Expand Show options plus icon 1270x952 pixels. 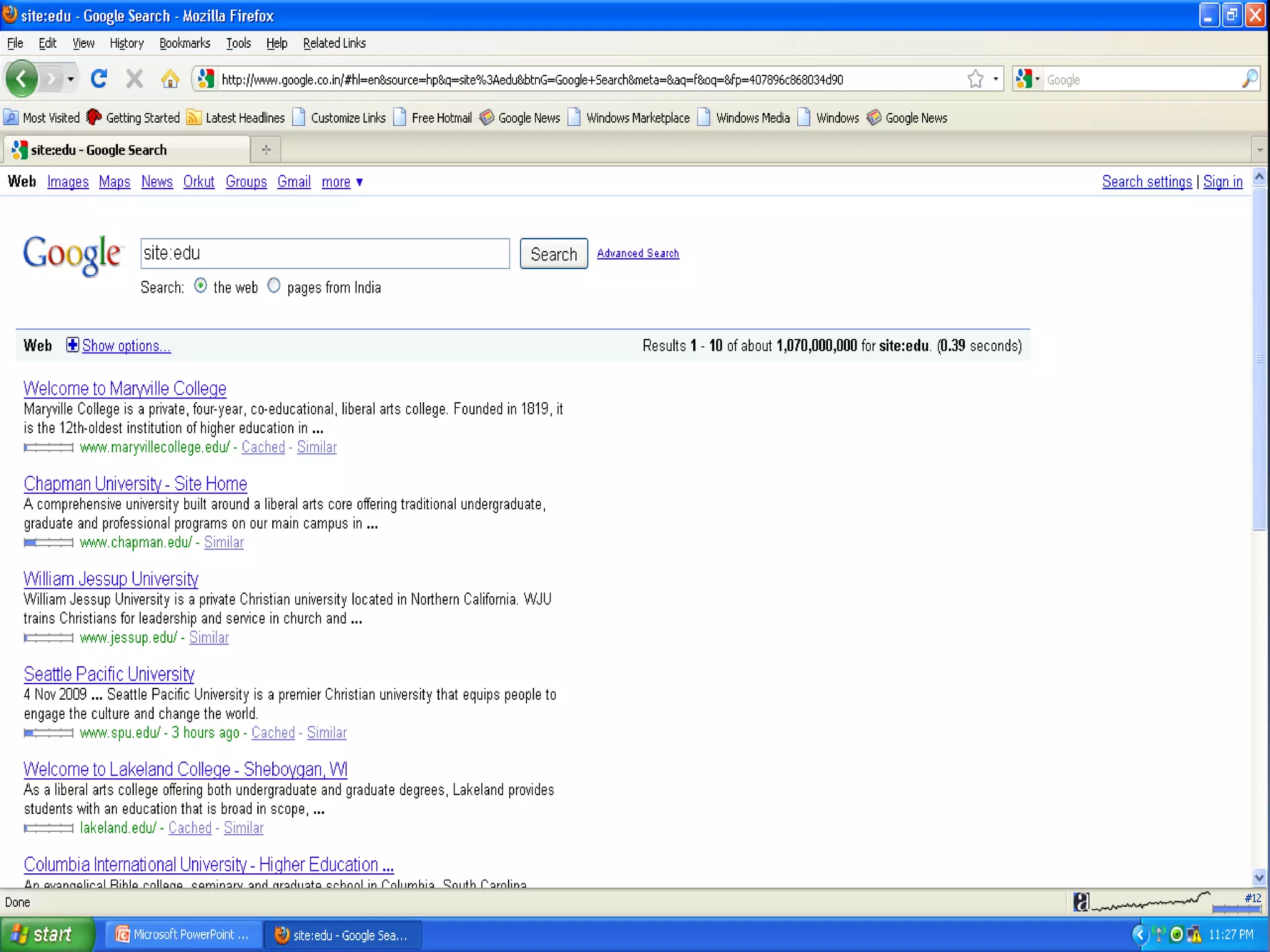(73, 345)
